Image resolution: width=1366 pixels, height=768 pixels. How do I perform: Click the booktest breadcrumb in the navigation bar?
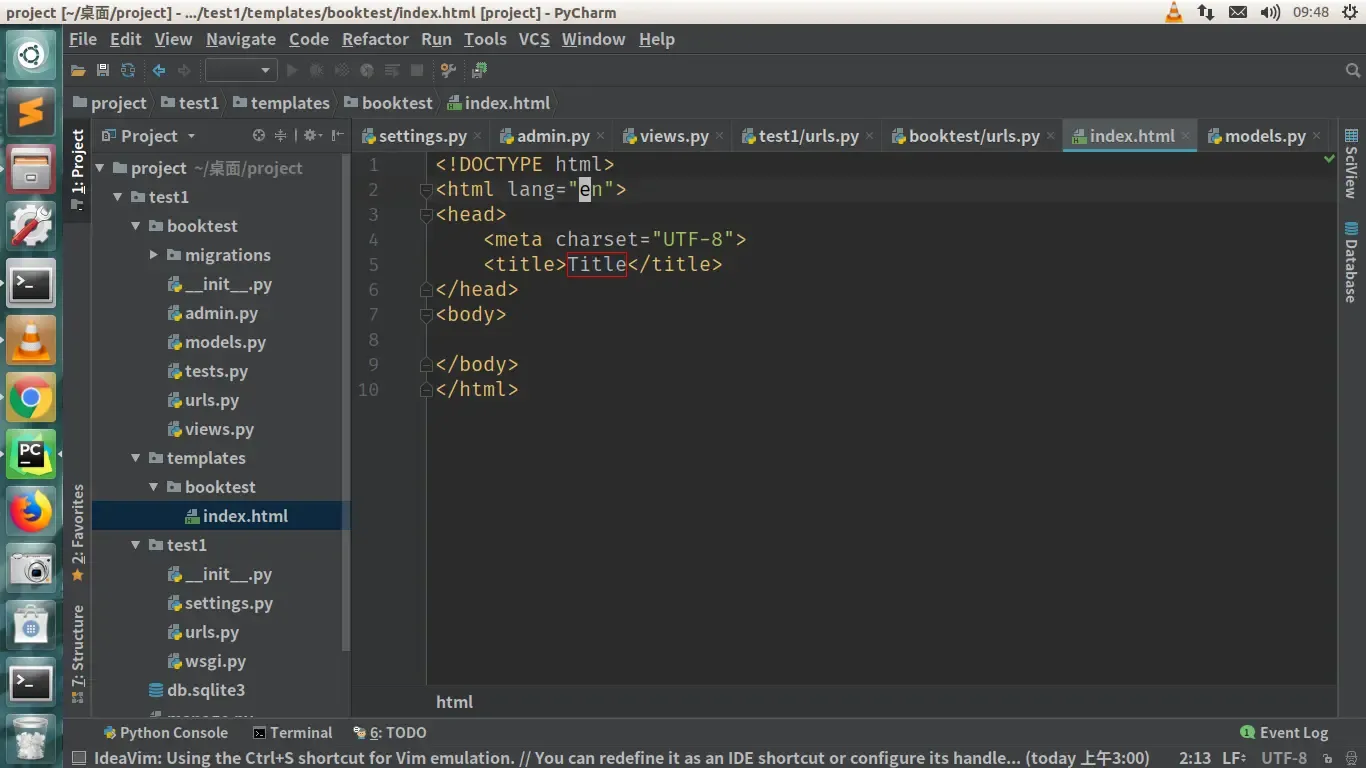tap(388, 103)
